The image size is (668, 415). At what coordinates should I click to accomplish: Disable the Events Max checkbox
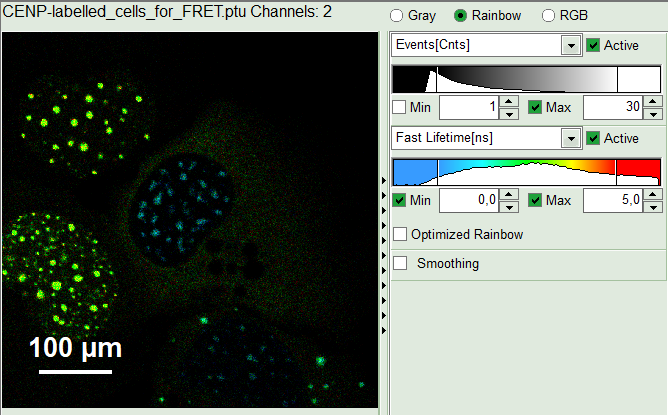tap(535, 108)
